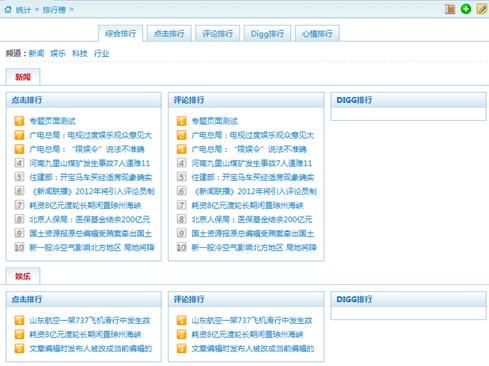The image size is (489, 366).
Task: Click rank 8 badge in 新闻 点击排行 list
Action: pos(19,219)
